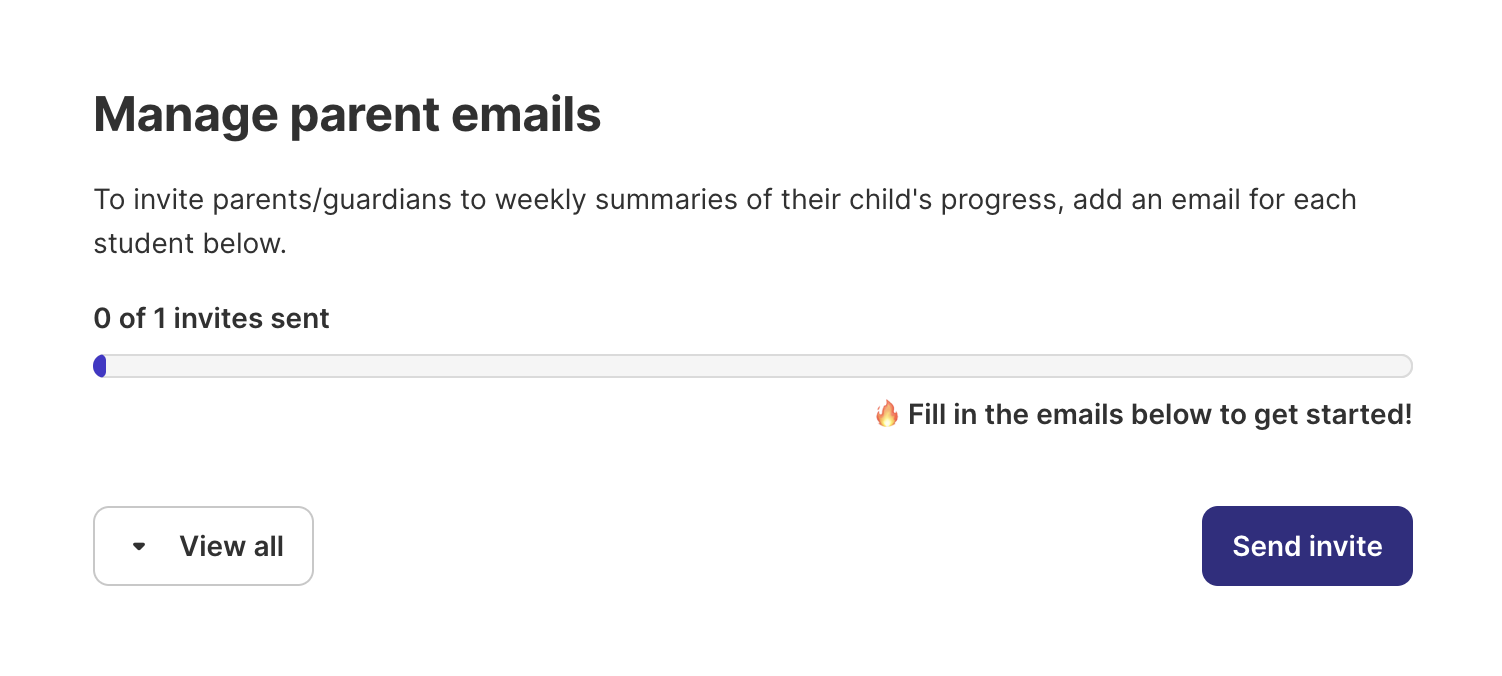Click the "student below." description line
The height and width of the screenshot is (676, 1502).
(x=190, y=243)
